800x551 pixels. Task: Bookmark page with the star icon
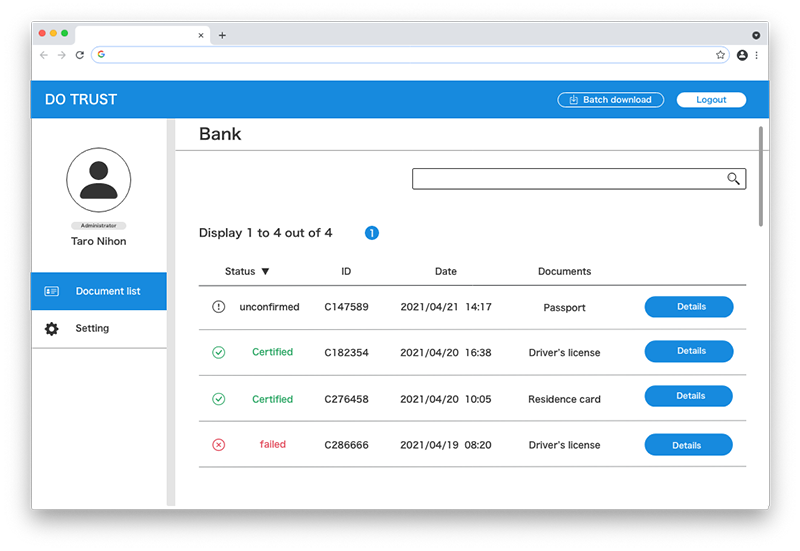click(720, 55)
